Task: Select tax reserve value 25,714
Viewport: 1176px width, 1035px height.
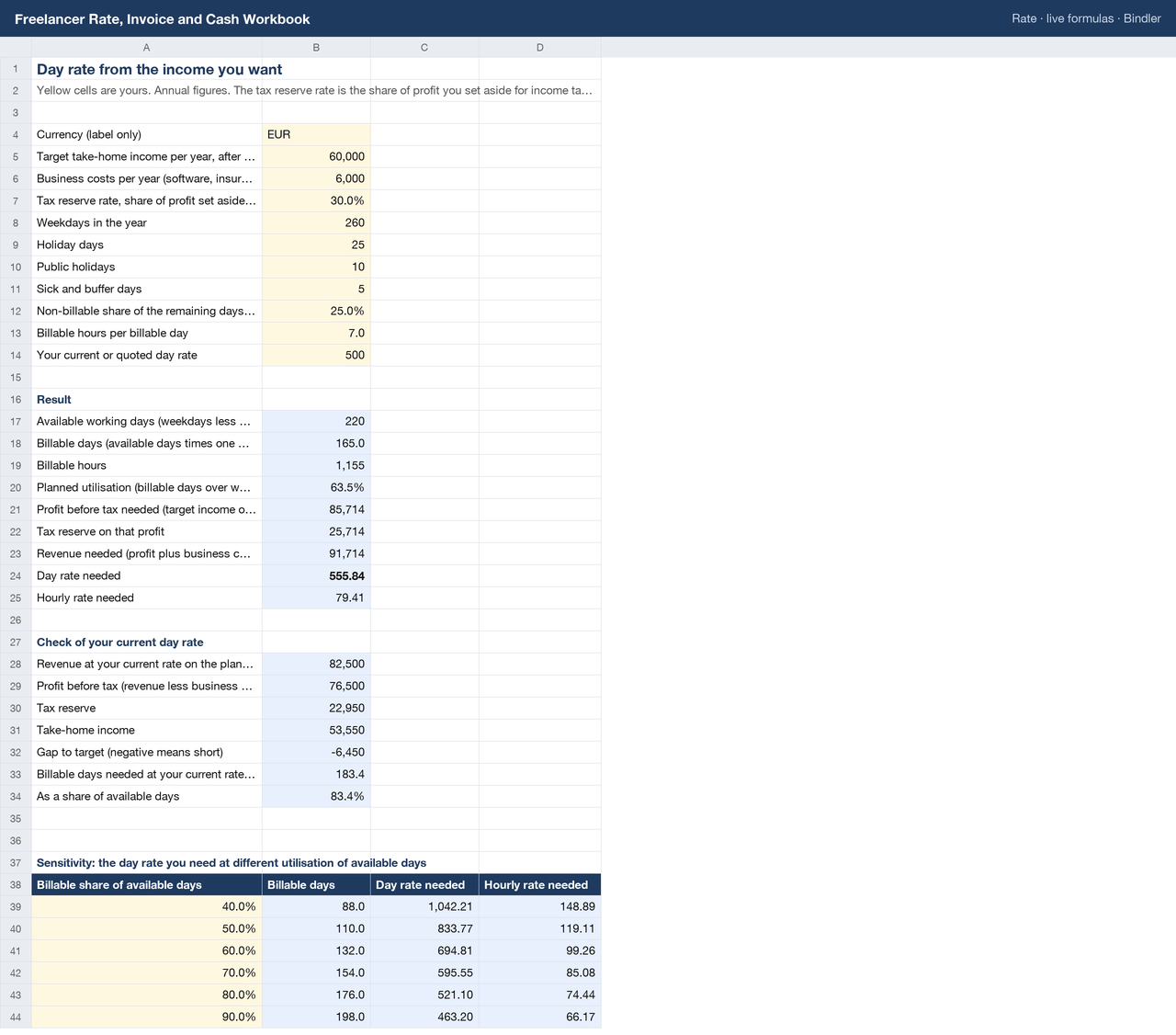Action: tap(316, 531)
